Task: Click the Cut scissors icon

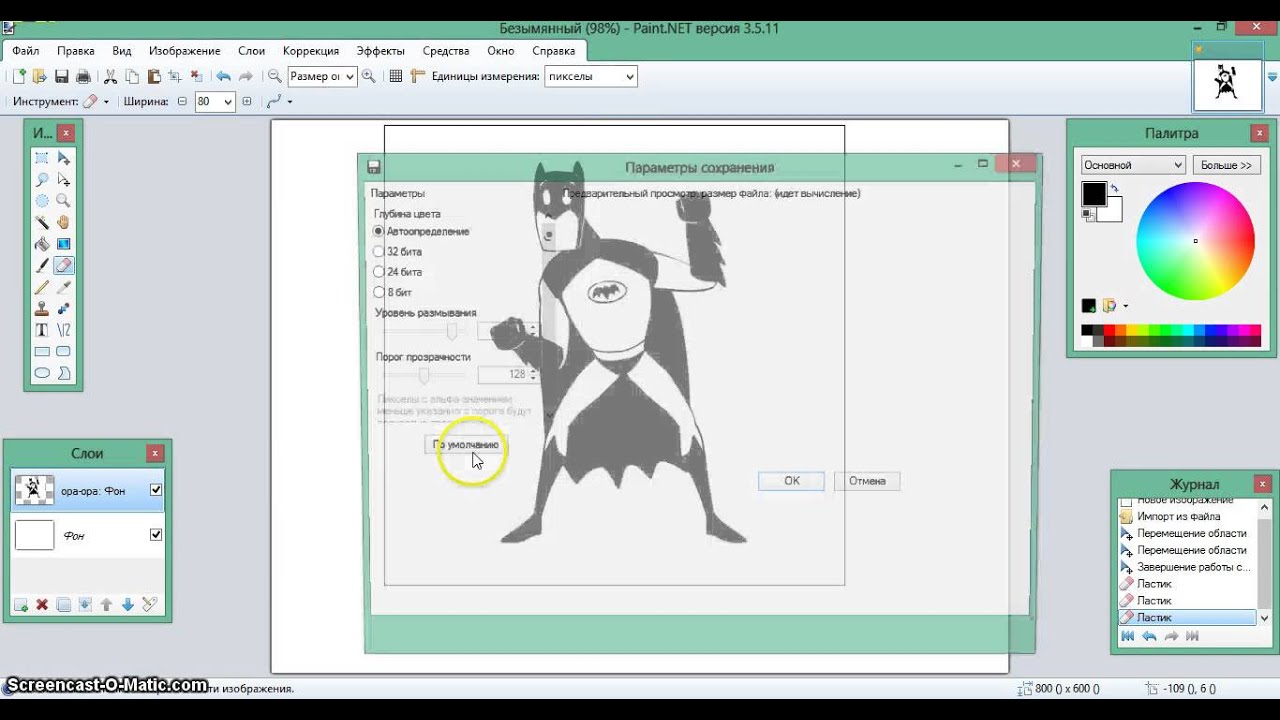Action: click(111, 76)
